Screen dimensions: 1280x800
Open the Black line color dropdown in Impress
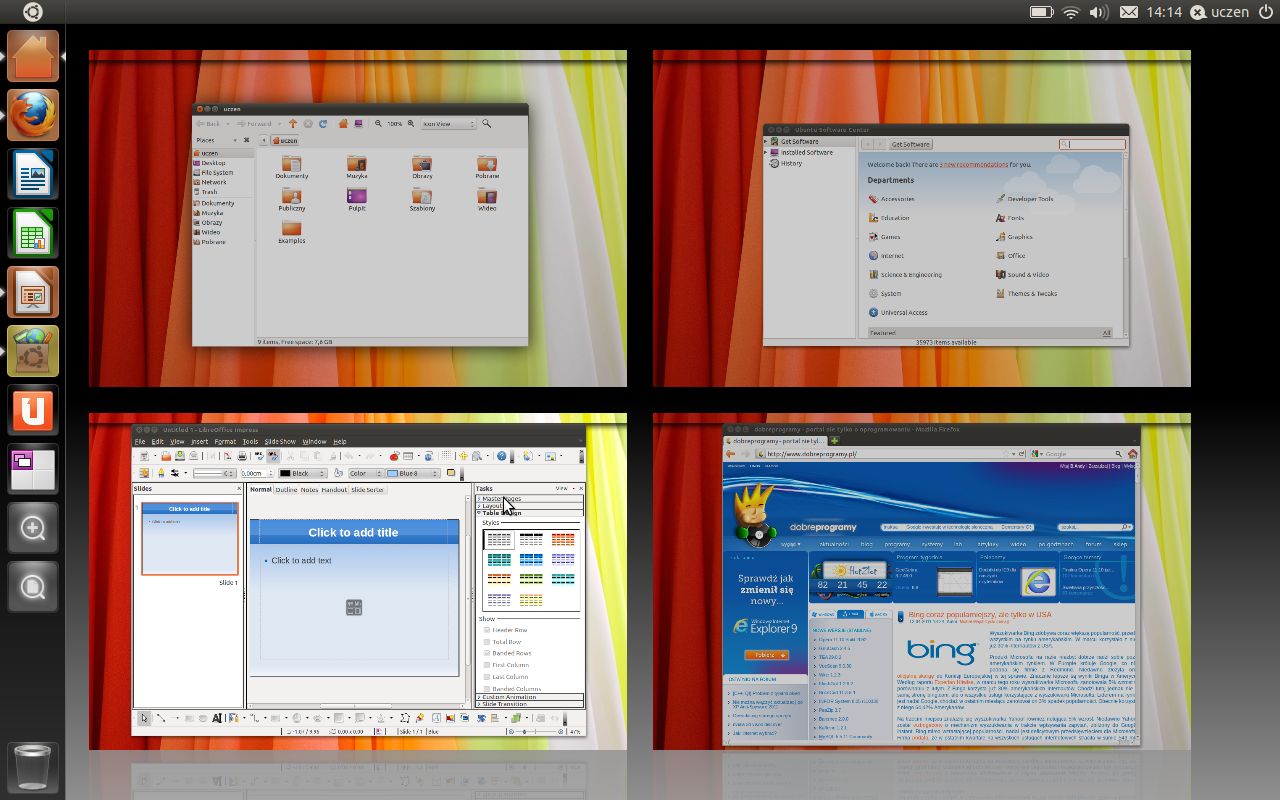(305, 473)
